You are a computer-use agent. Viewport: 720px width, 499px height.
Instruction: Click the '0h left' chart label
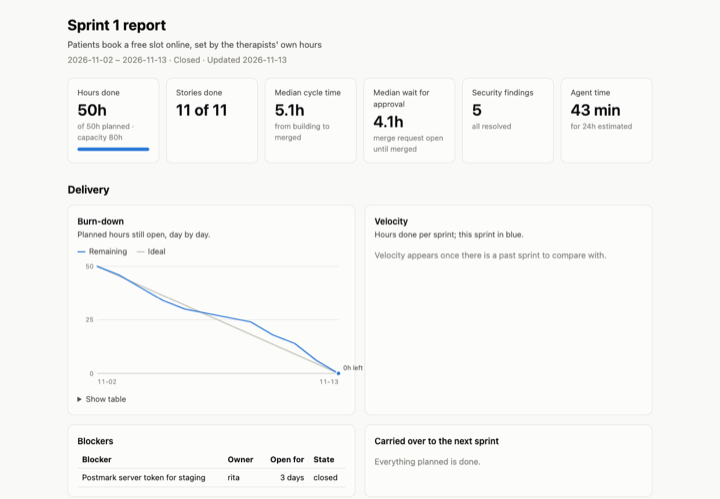pyautogui.click(x=353, y=368)
